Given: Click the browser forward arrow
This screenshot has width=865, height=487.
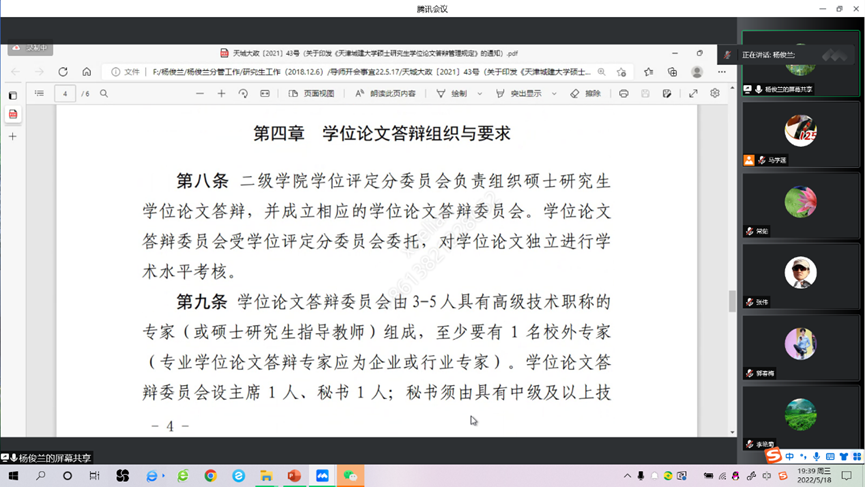Looking at the screenshot, I should click(x=39, y=72).
